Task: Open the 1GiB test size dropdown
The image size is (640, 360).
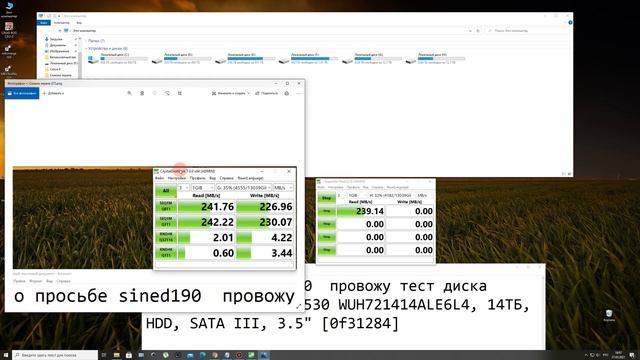Action: (203, 187)
